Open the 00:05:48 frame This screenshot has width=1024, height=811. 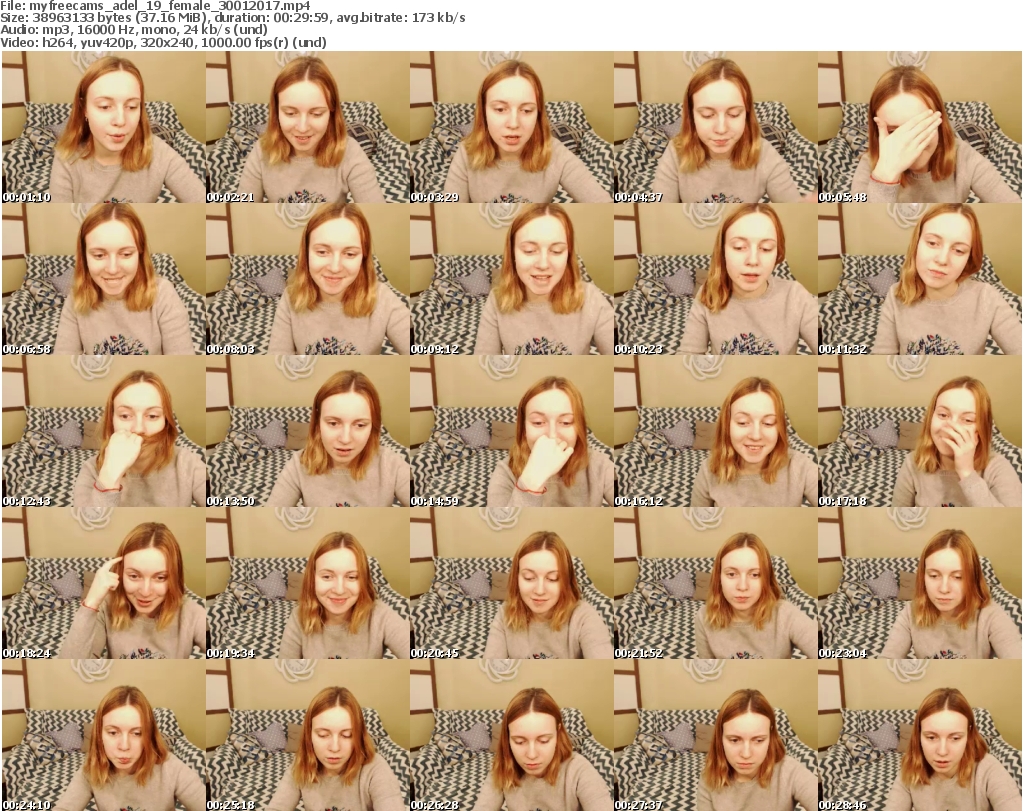point(920,127)
